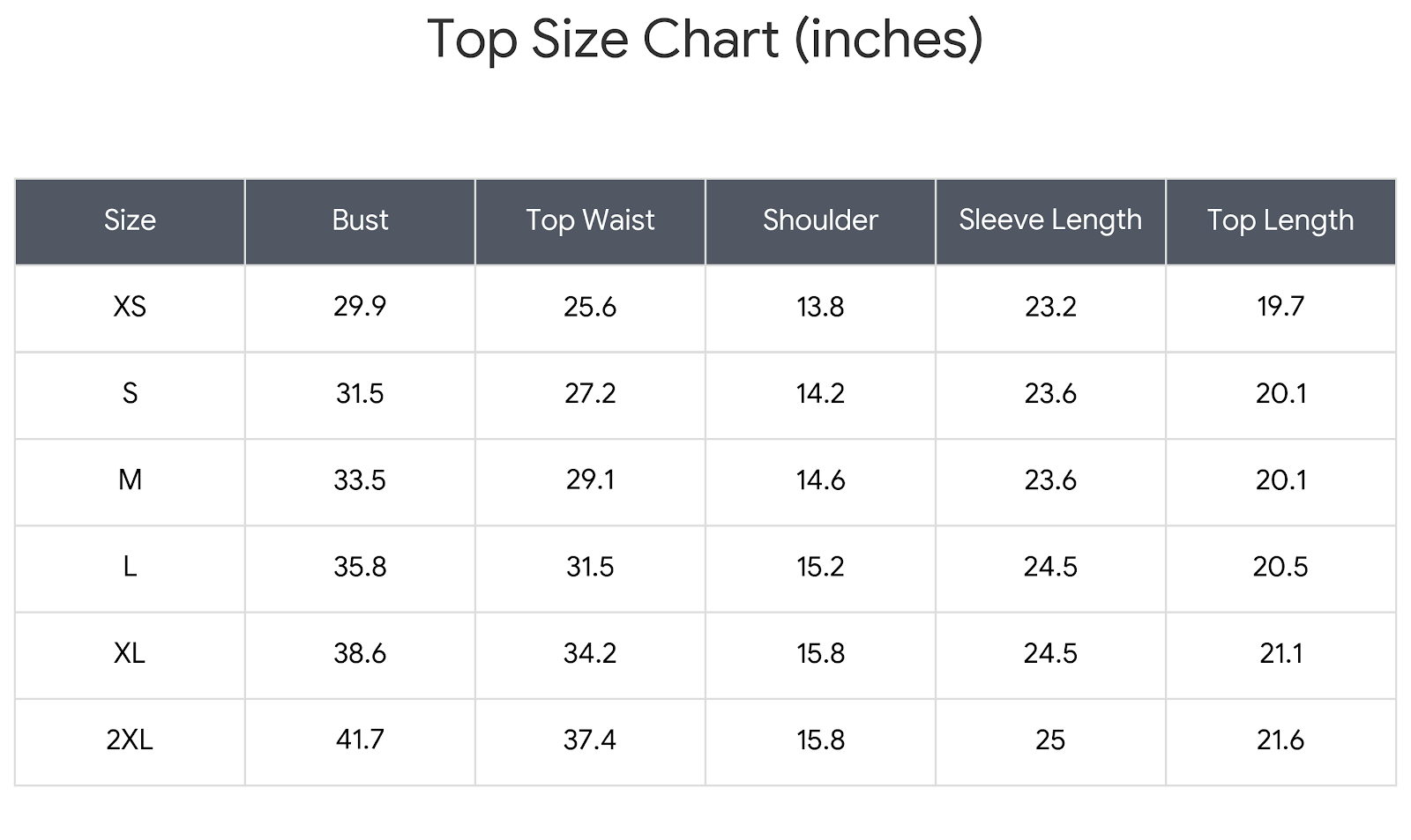Select the Sleeve Length header cell
This screenshot has height=840, width=1411.
tap(1050, 220)
